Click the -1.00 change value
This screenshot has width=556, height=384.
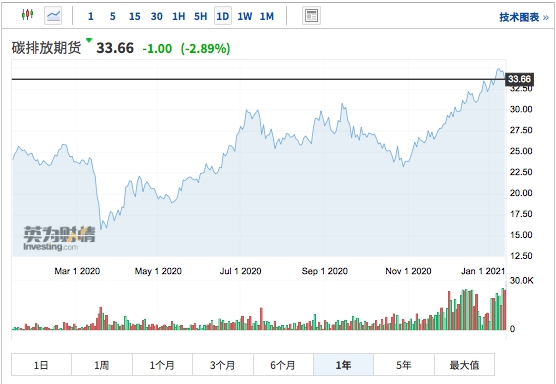click(157, 49)
